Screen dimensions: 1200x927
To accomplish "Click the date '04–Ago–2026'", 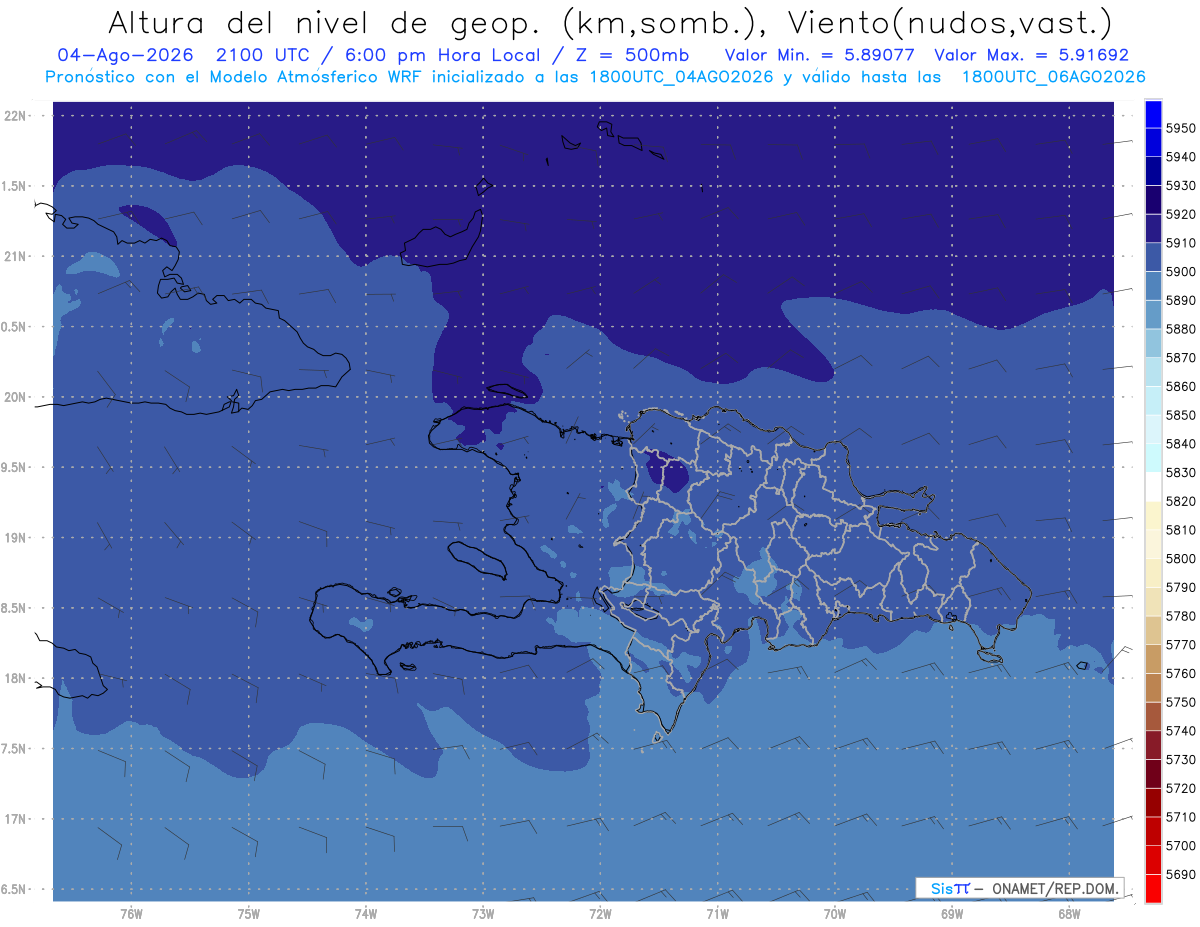I will point(125,55).
